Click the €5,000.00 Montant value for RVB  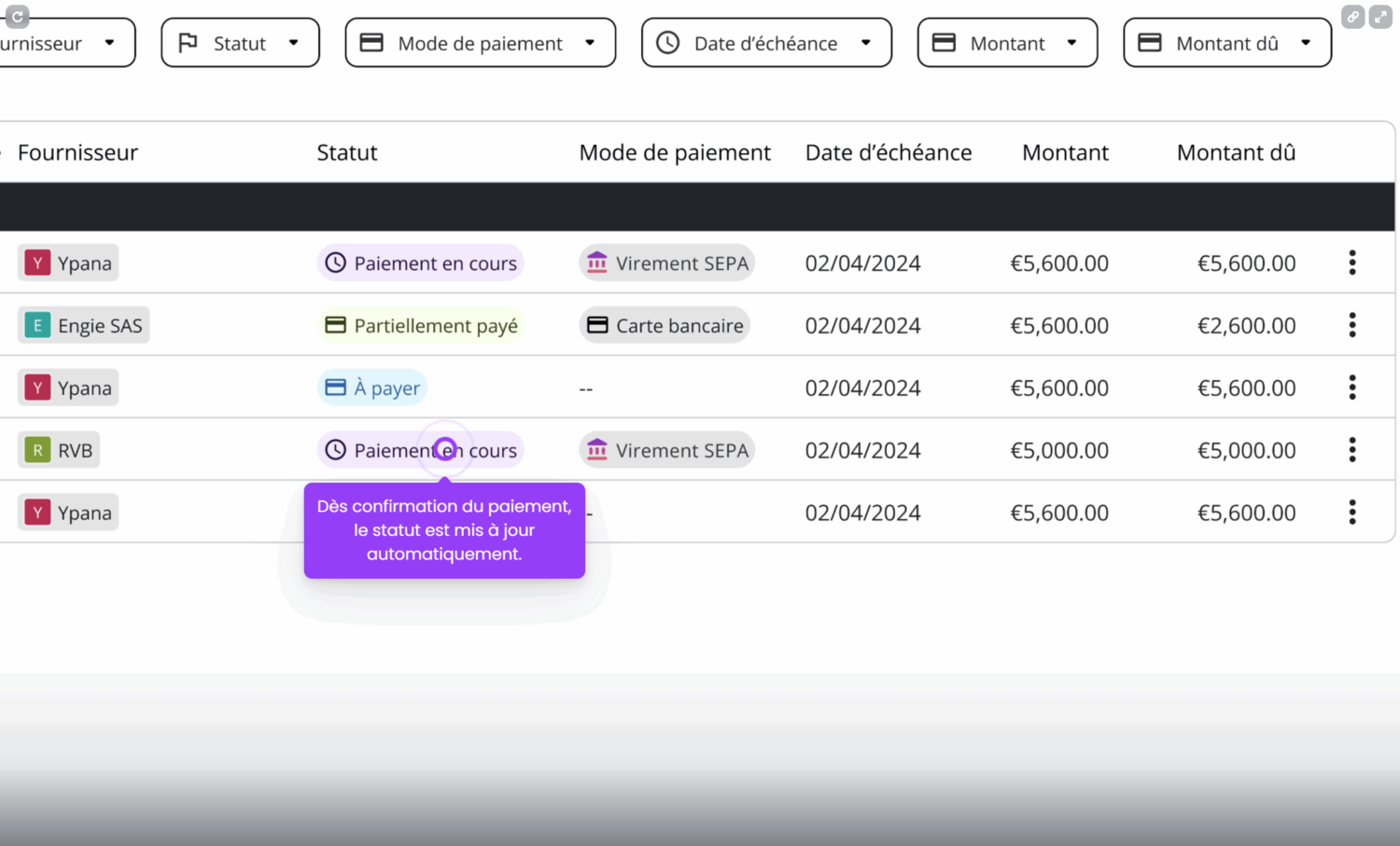[1059, 451]
